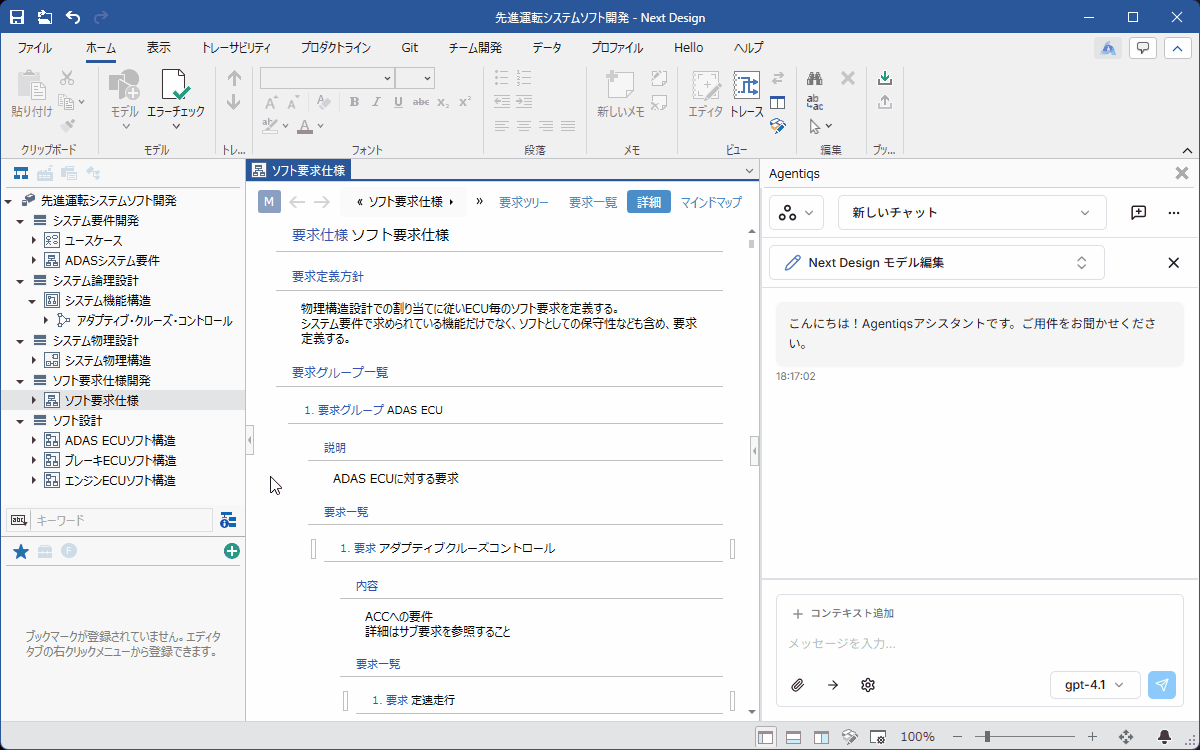1200x750 pixels.
Task: Click the save icon in the title bar
Action: click(x=17, y=17)
